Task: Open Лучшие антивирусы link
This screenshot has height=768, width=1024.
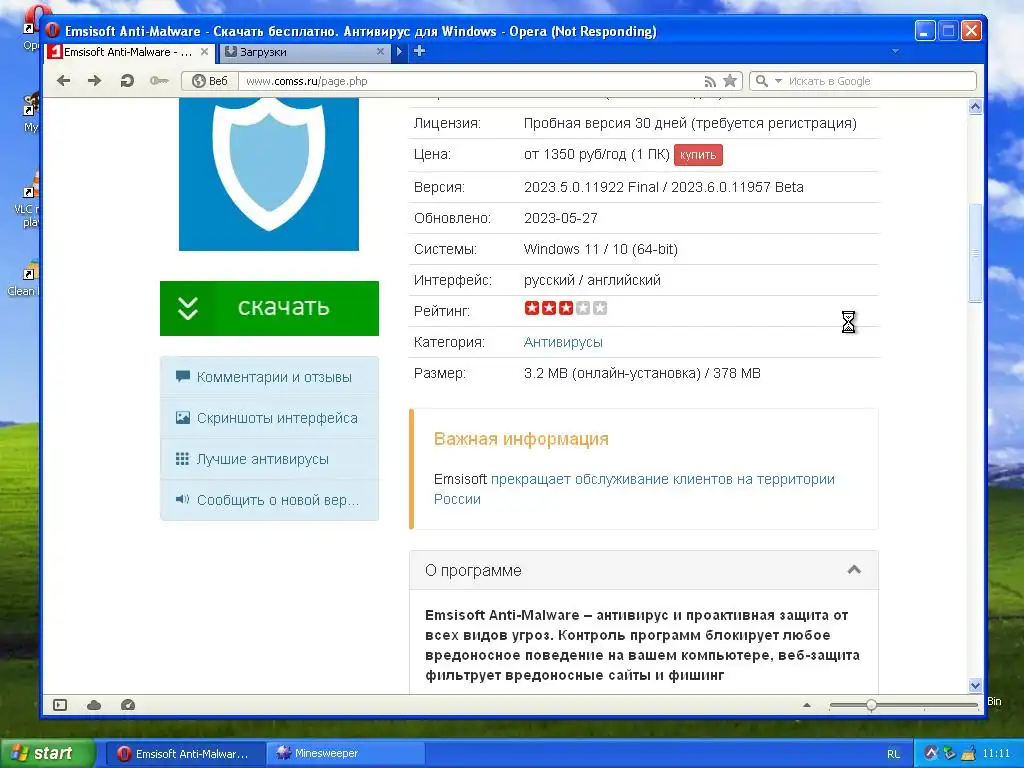Action: click(269, 459)
